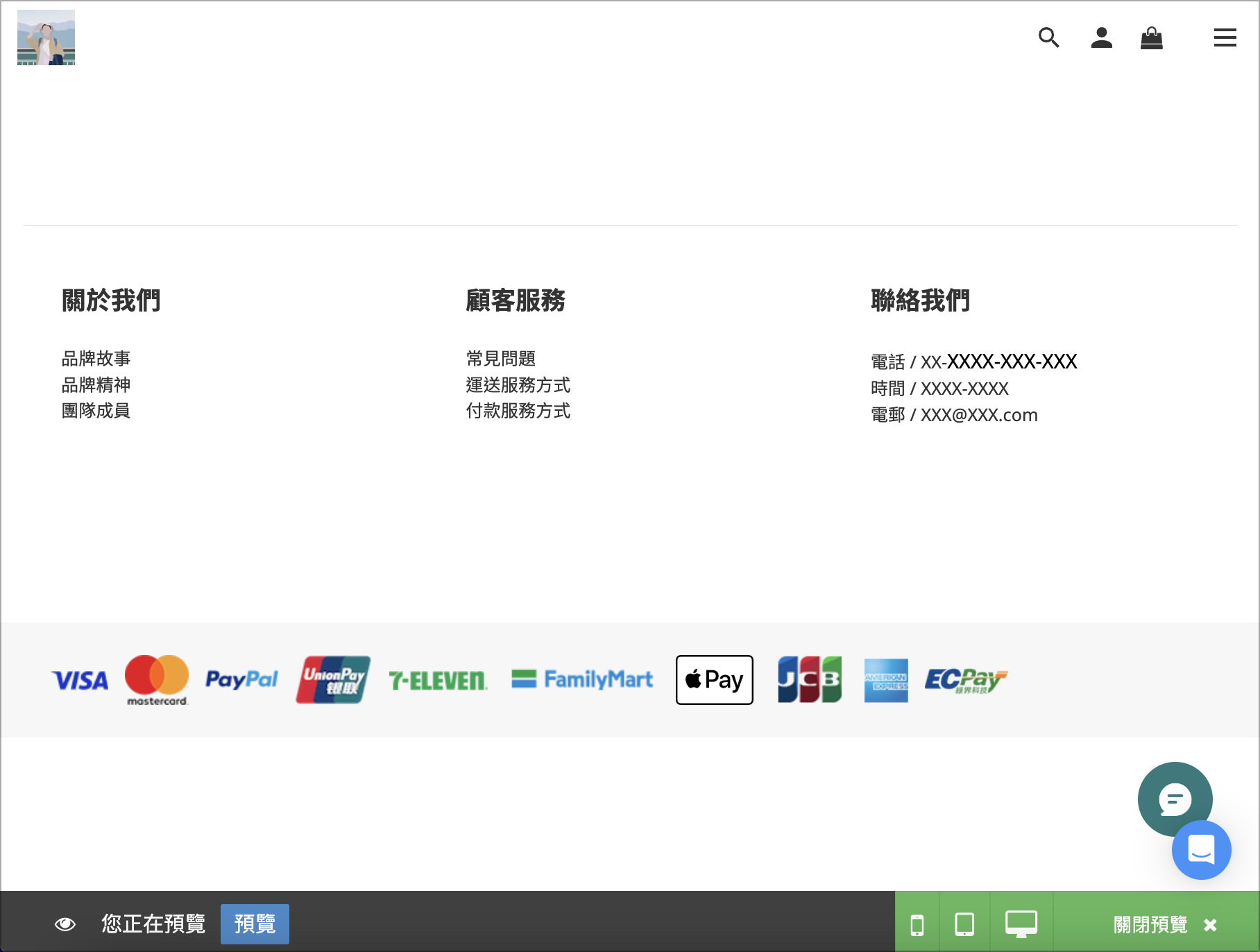Click the store logo thumbnail
This screenshot has height=952, width=1260.
pos(46,37)
